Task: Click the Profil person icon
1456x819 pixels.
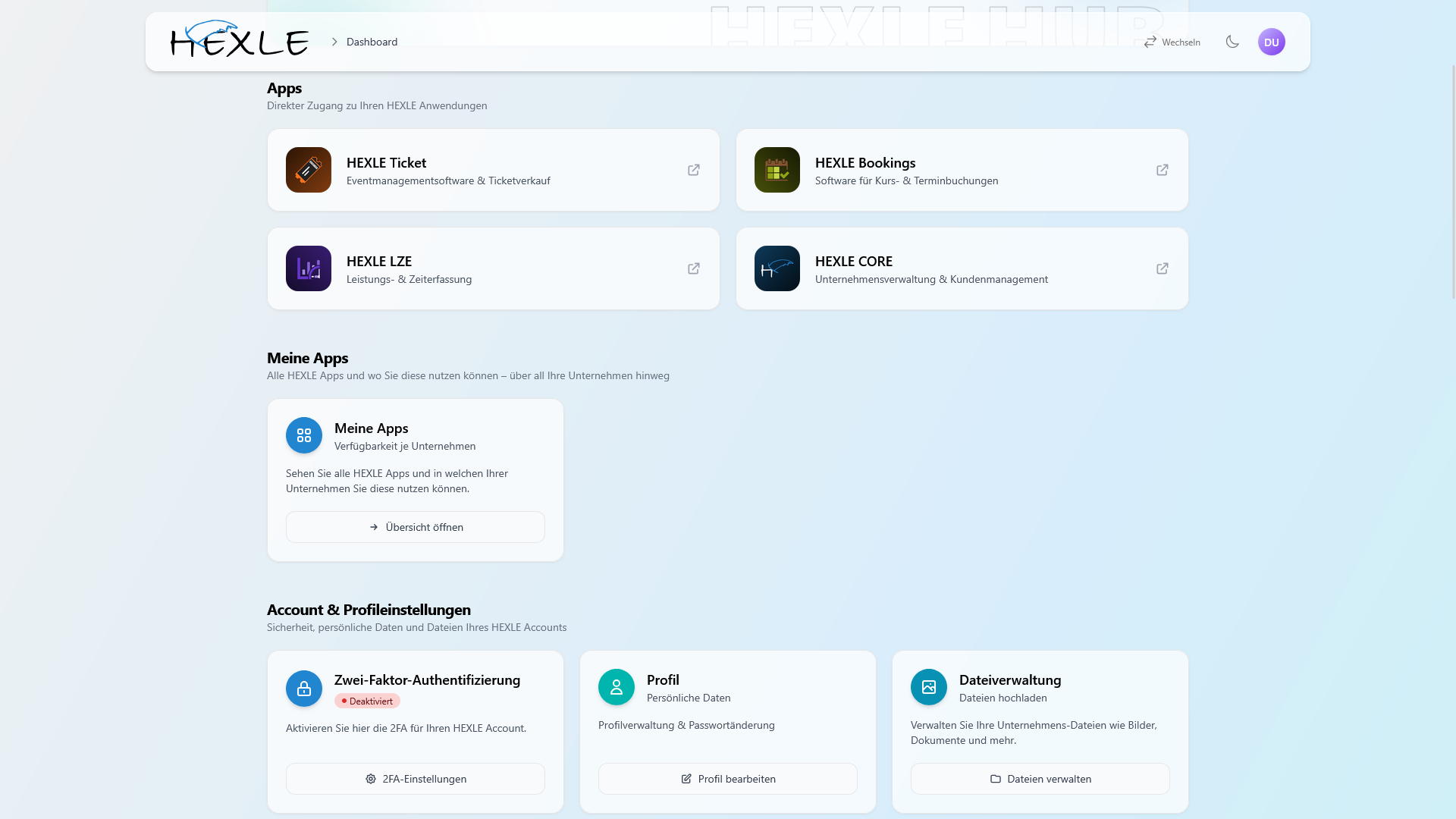Action: click(x=617, y=687)
